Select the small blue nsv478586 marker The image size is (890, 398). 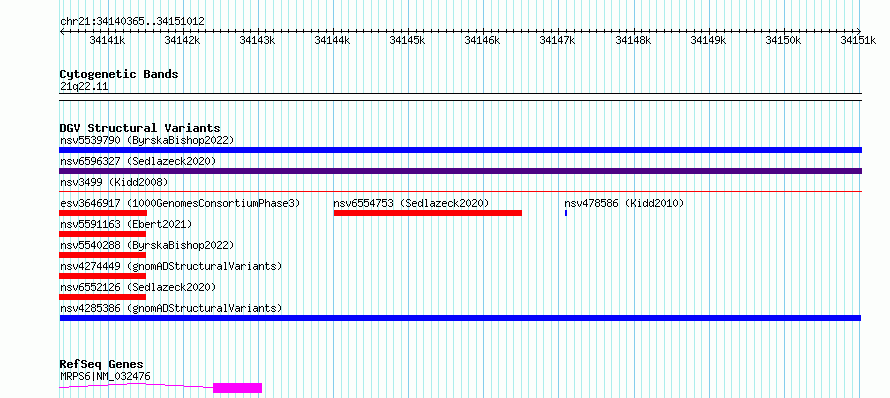(566, 213)
